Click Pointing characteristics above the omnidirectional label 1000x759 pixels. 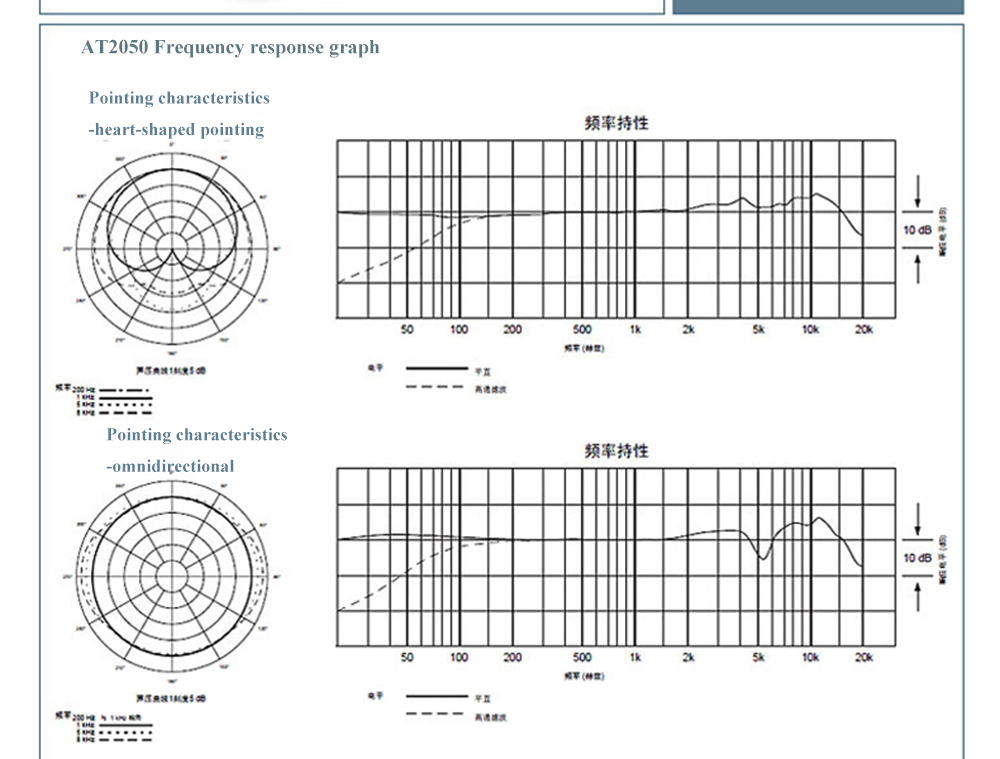(197, 434)
